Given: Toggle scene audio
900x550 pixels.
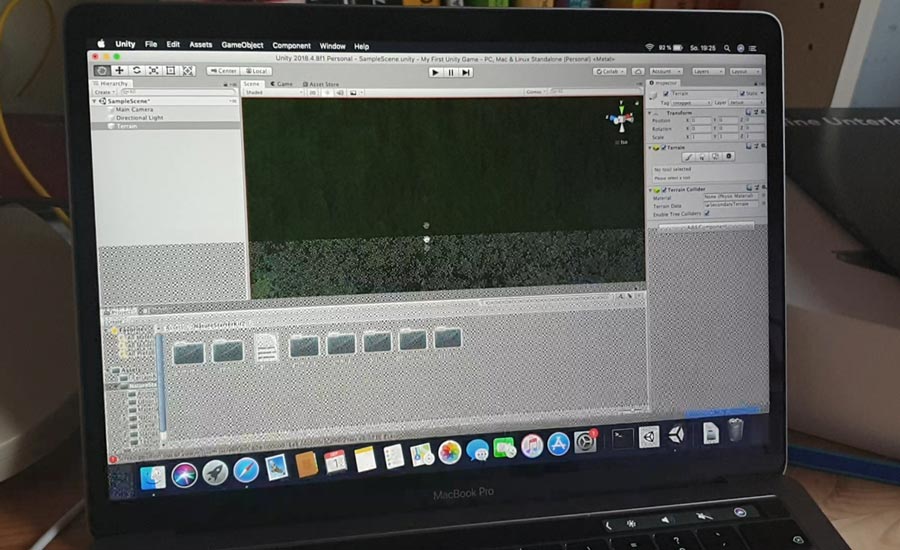Looking at the screenshot, I should coord(340,92).
